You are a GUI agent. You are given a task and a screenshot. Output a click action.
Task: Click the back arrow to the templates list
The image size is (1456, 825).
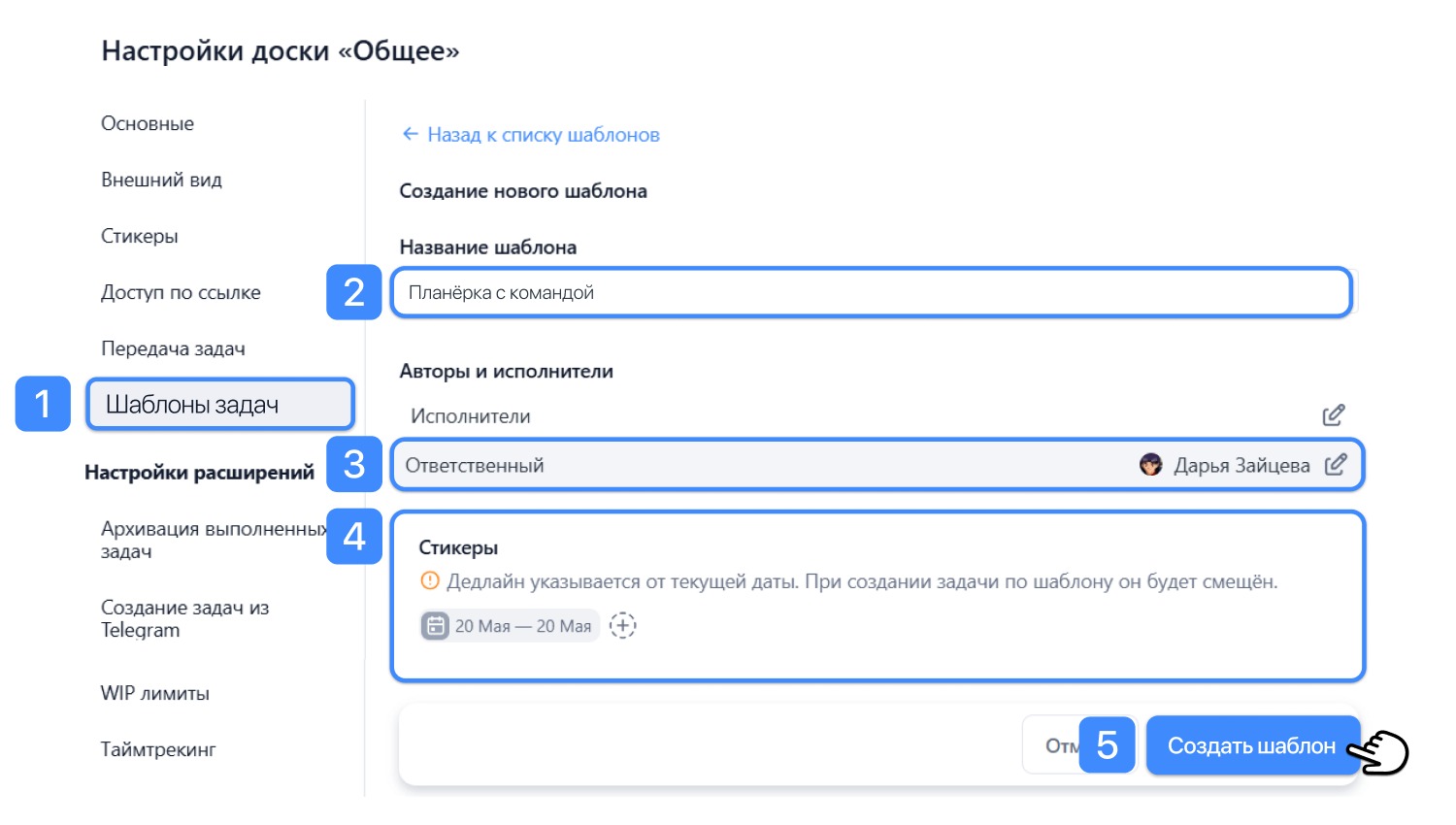411,134
